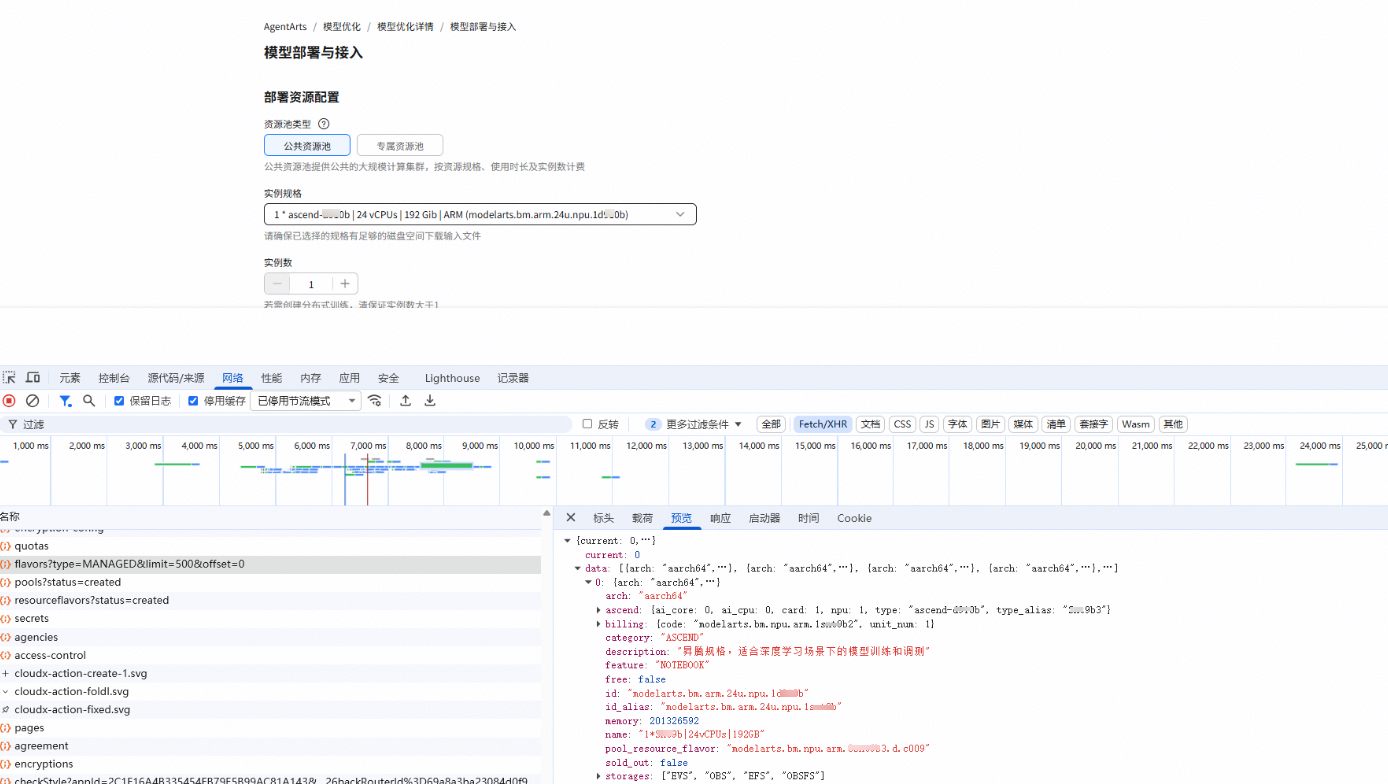1388x784 pixels.
Task: Clear the network log
Action: coord(32,401)
